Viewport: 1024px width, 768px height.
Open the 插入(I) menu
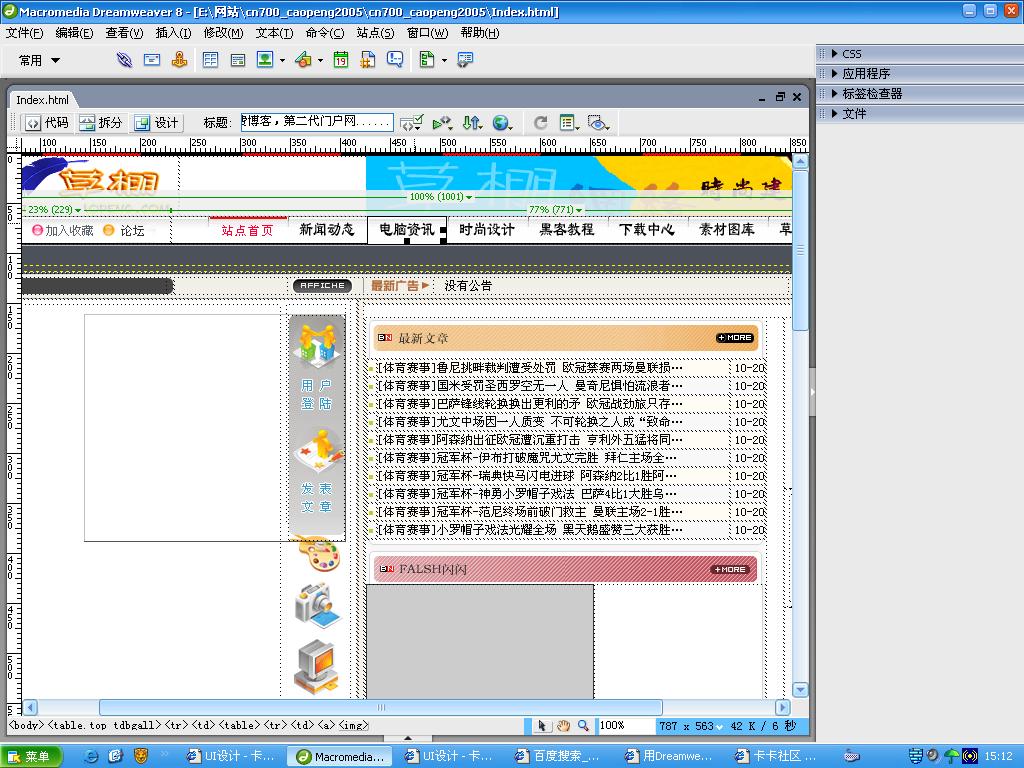pos(173,33)
